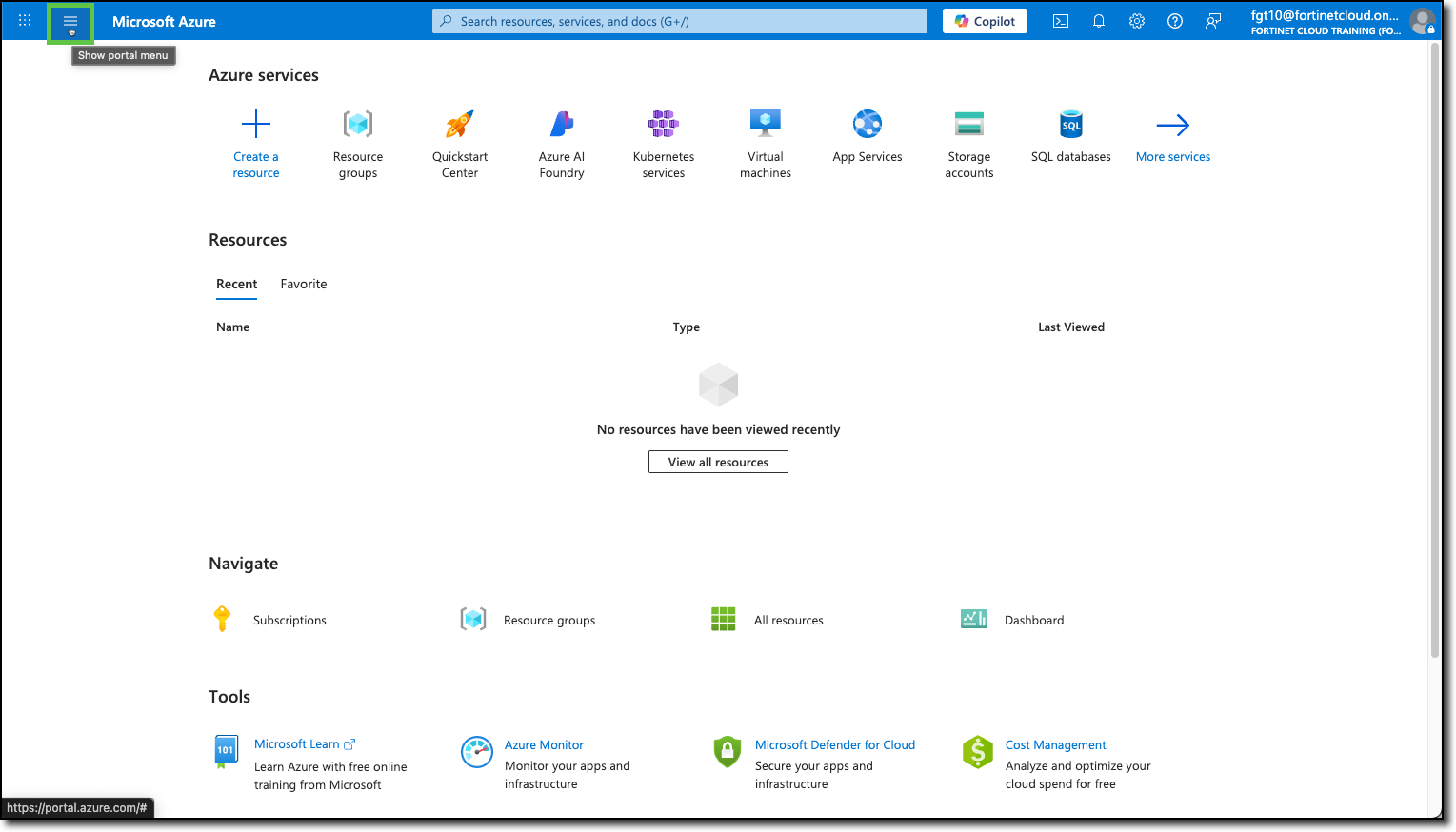The image size is (1456, 832).
Task: Follow the Microsoft Learn link
Action: [x=298, y=743]
